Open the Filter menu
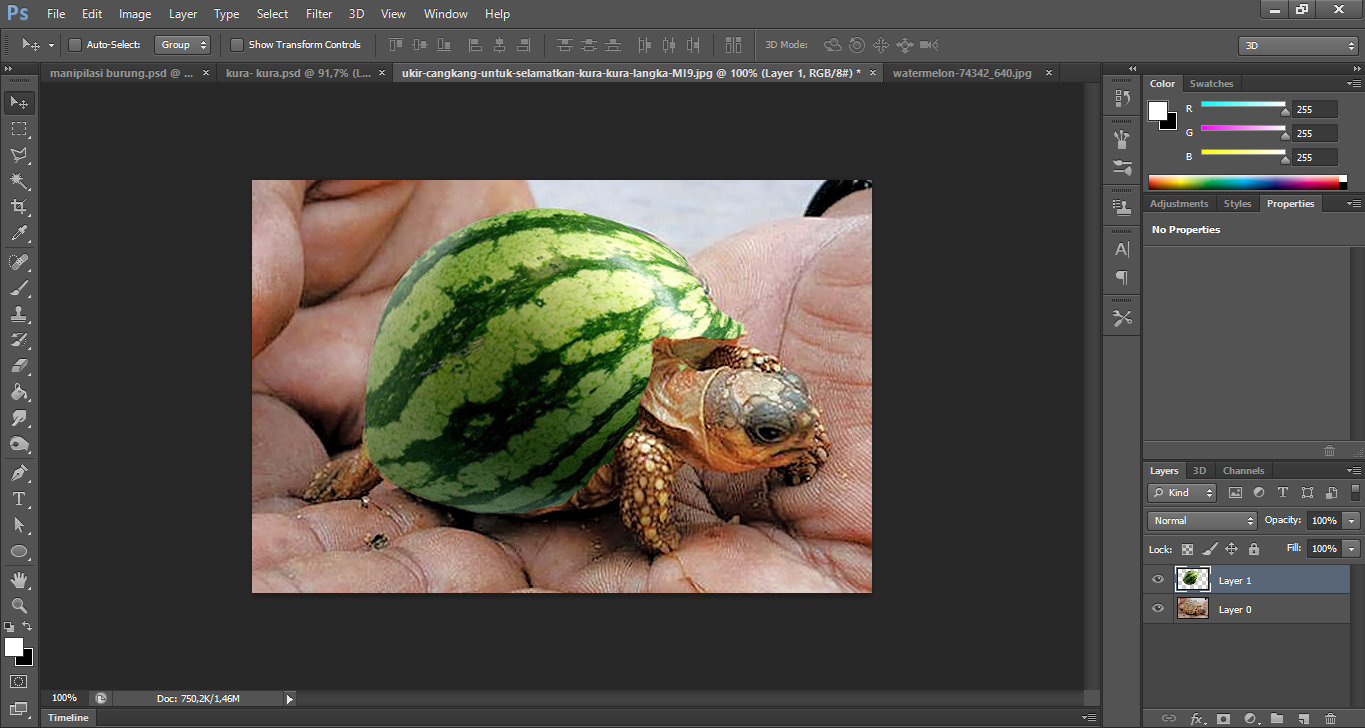Screen dimensions: 1365x728 [x=318, y=13]
